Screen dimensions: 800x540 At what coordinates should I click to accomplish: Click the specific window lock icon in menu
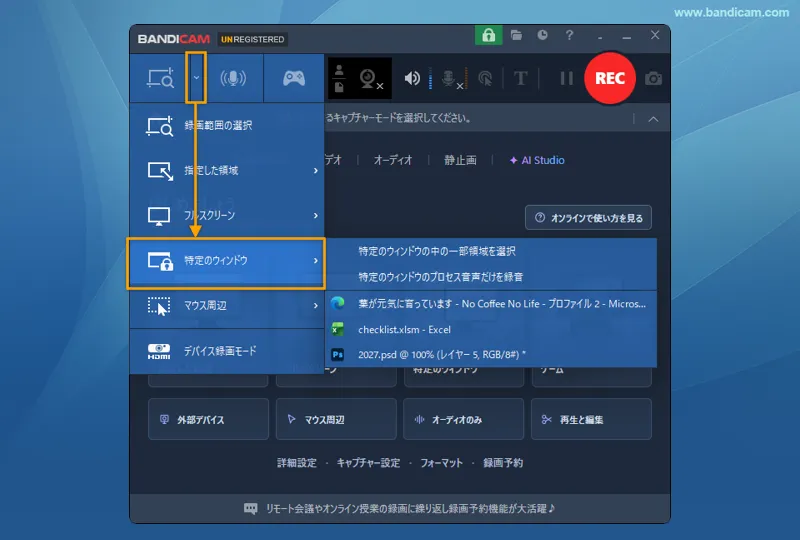click(x=160, y=261)
